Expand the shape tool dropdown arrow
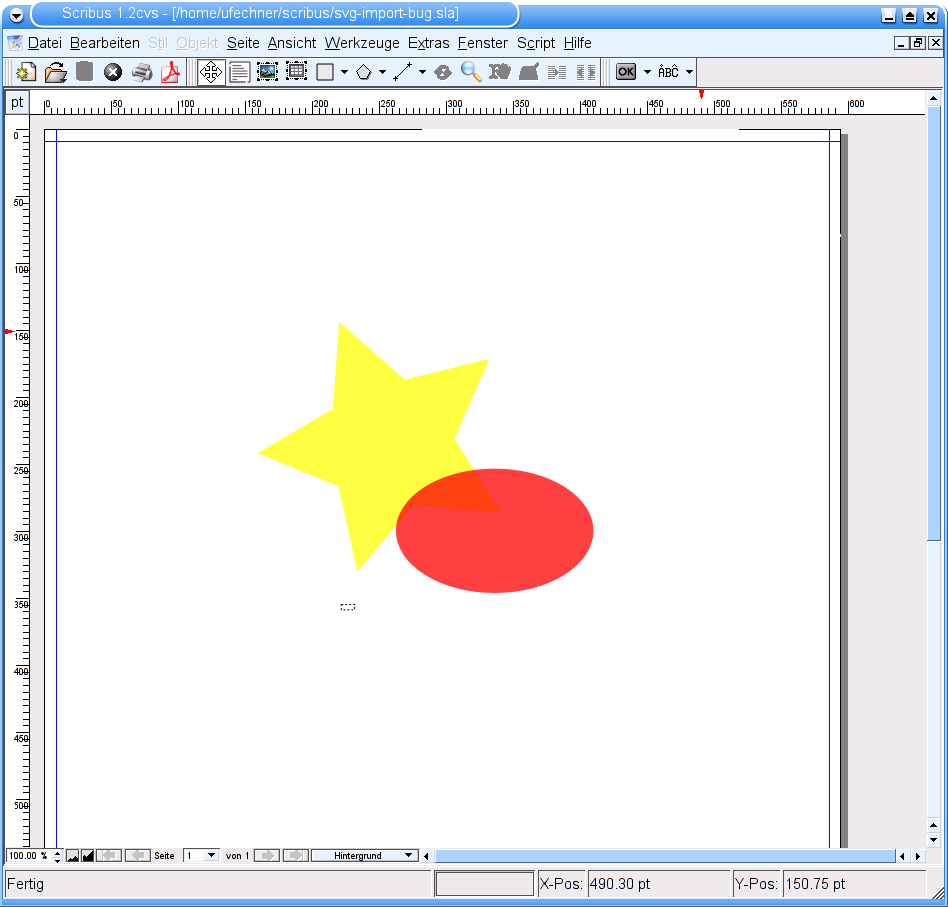The height and width of the screenshot is (907, 948). (344, 72)
